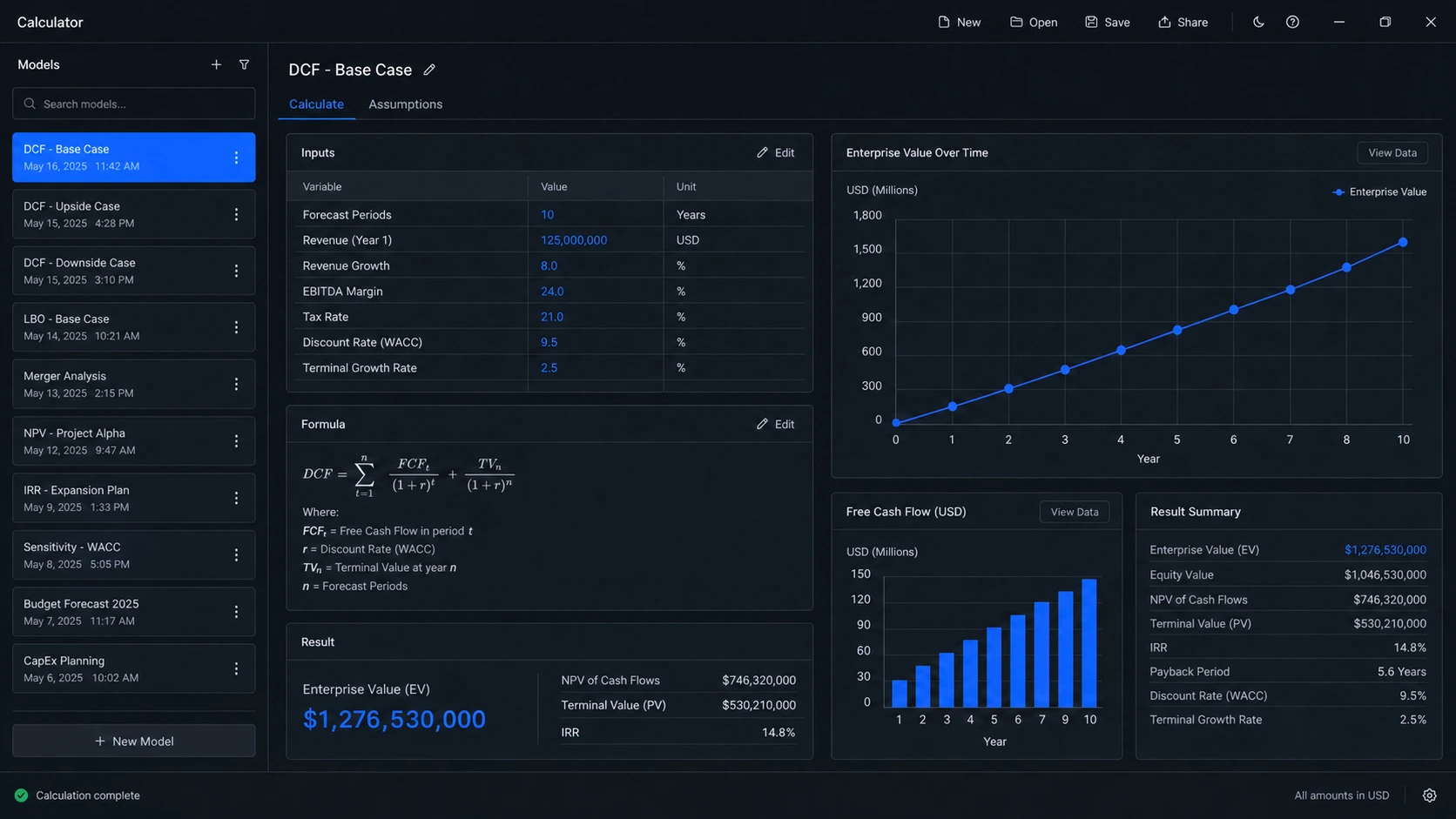1456x819 pixels.
Task: Select the Sensitivity - WACC model
Action: tap(134, 555)
